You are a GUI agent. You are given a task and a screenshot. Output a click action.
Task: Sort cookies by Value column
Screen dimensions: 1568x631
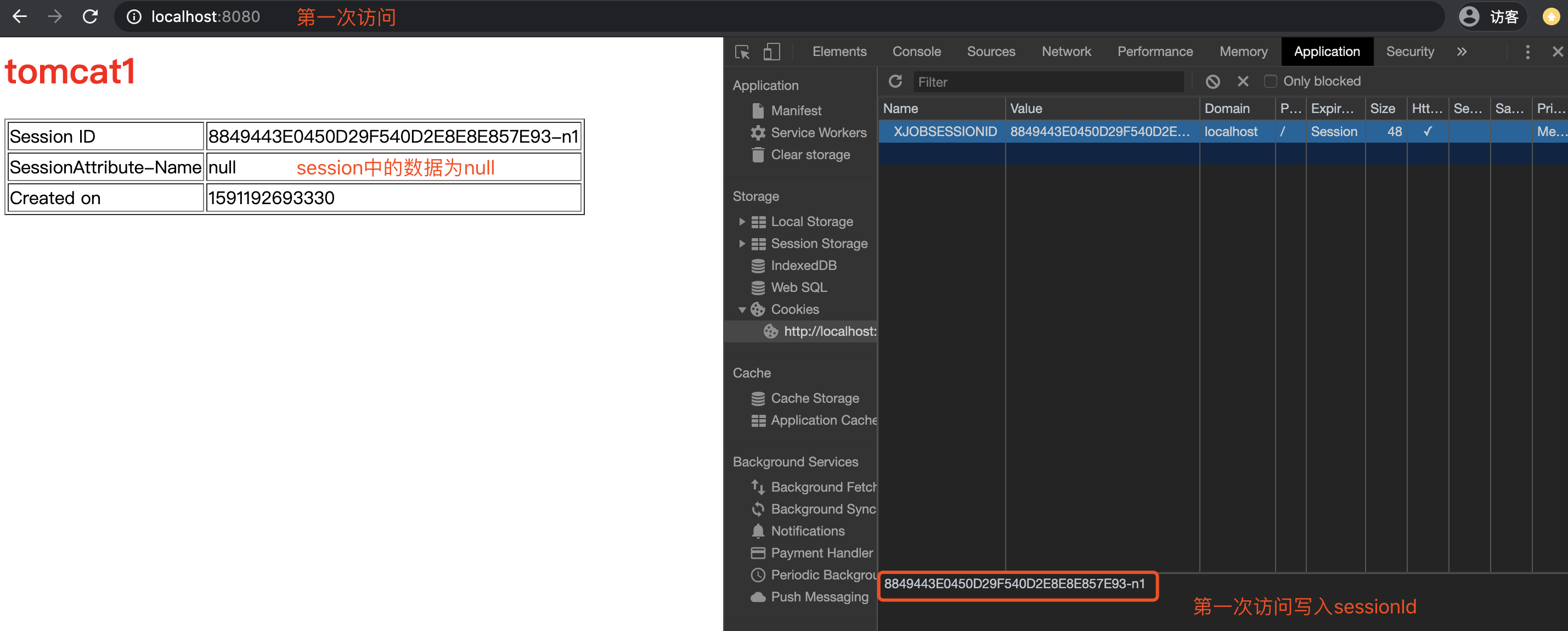(x=1102, y=108)
